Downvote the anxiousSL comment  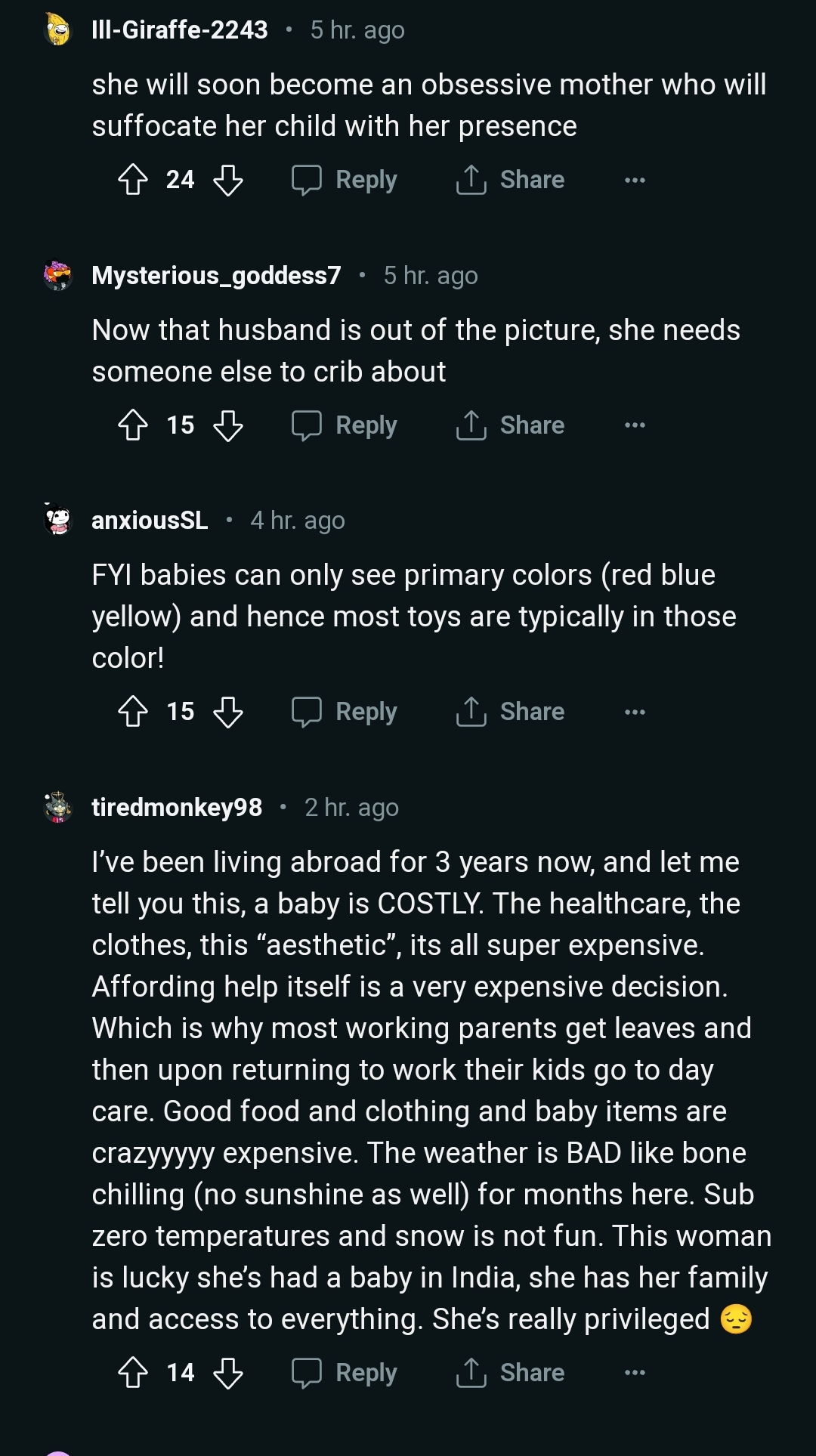pyautogui.click(x=227, y=712)
